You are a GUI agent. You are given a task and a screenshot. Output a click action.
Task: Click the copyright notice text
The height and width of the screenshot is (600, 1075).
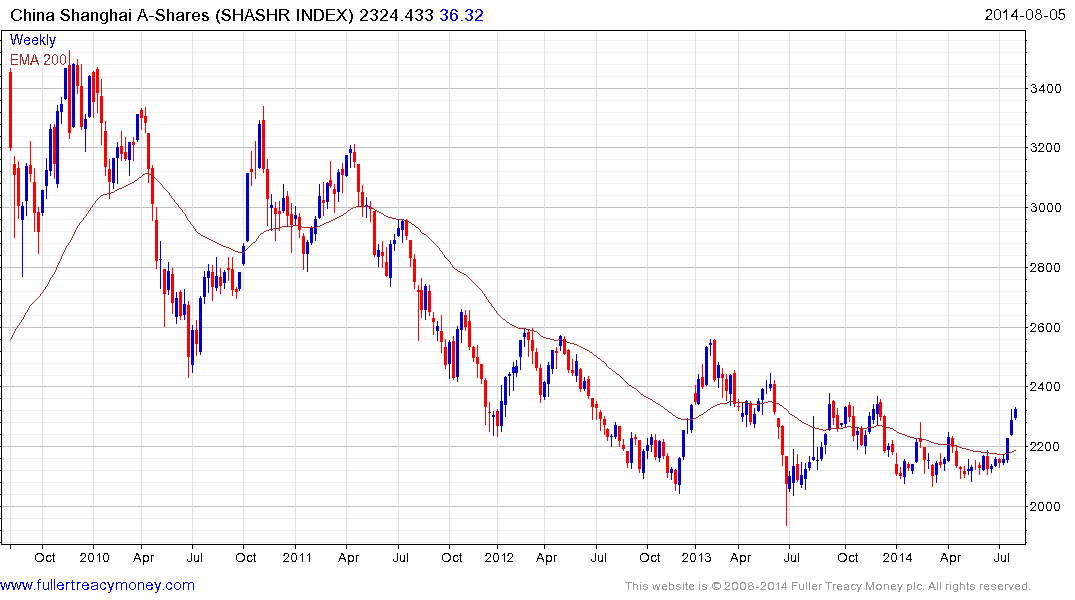point(828,586)
